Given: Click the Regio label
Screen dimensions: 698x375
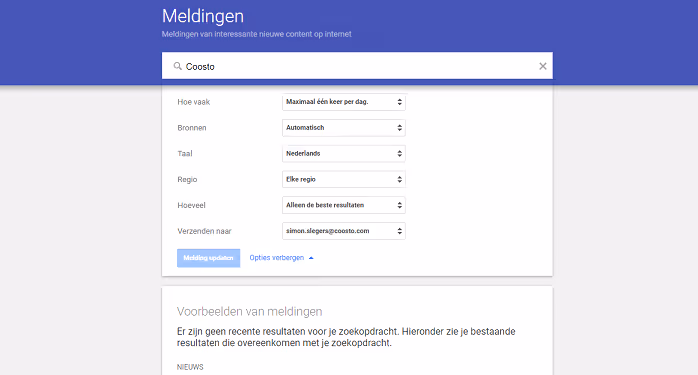Looking at the screenshot, I should [187, 179].
